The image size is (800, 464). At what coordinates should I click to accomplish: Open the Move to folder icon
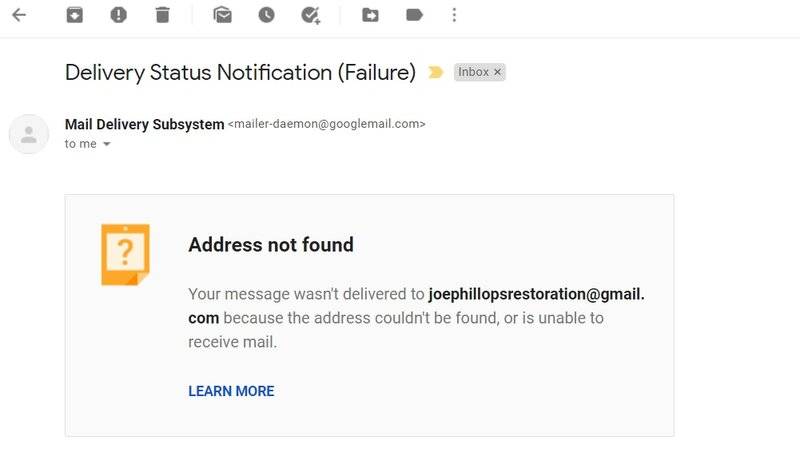(370, 15)
